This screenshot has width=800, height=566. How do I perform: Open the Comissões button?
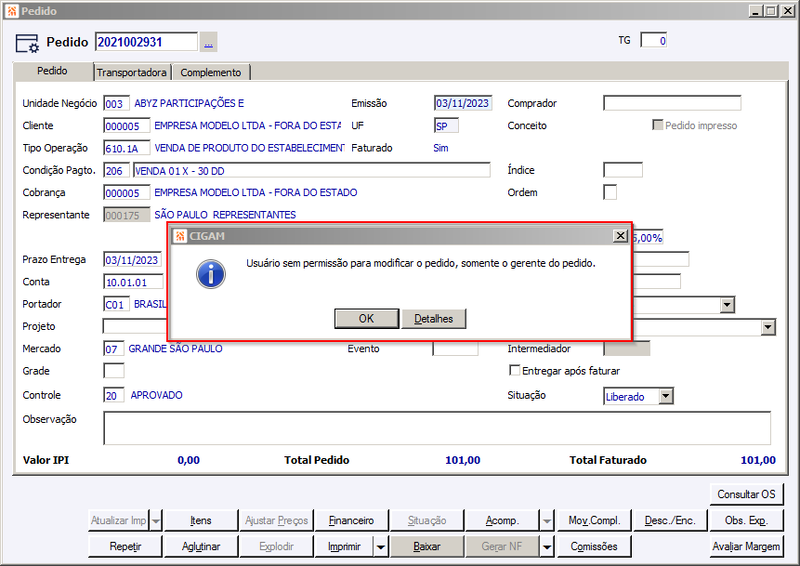594,547
